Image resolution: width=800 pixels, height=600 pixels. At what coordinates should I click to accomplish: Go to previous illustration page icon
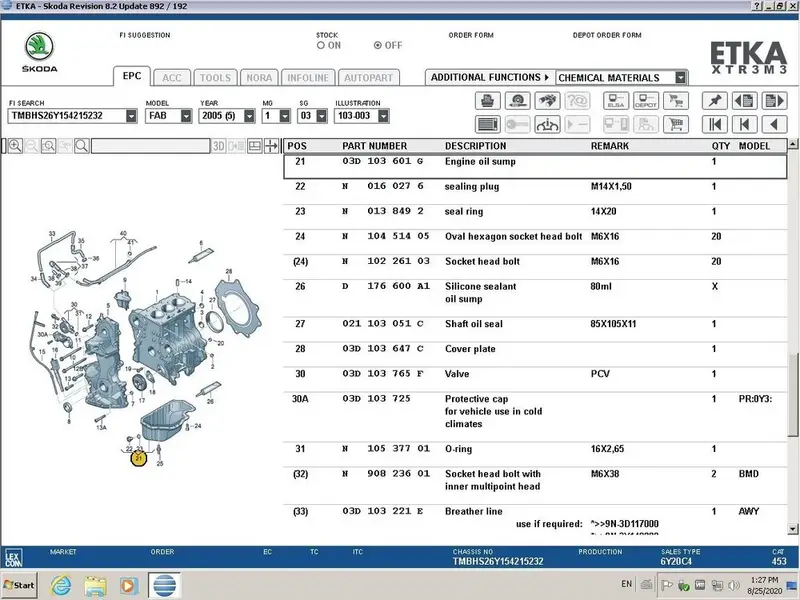pos(744,101)
